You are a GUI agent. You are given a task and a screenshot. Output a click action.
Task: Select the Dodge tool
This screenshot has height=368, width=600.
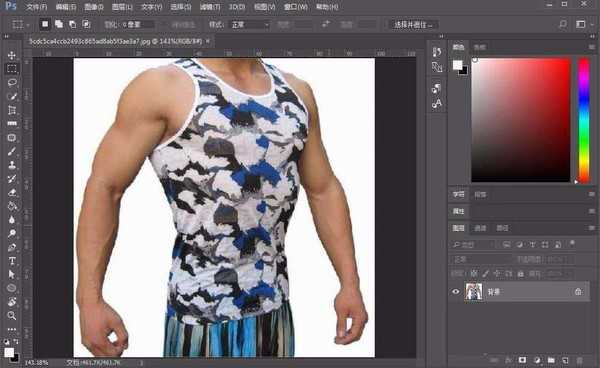tap(12, 233)
